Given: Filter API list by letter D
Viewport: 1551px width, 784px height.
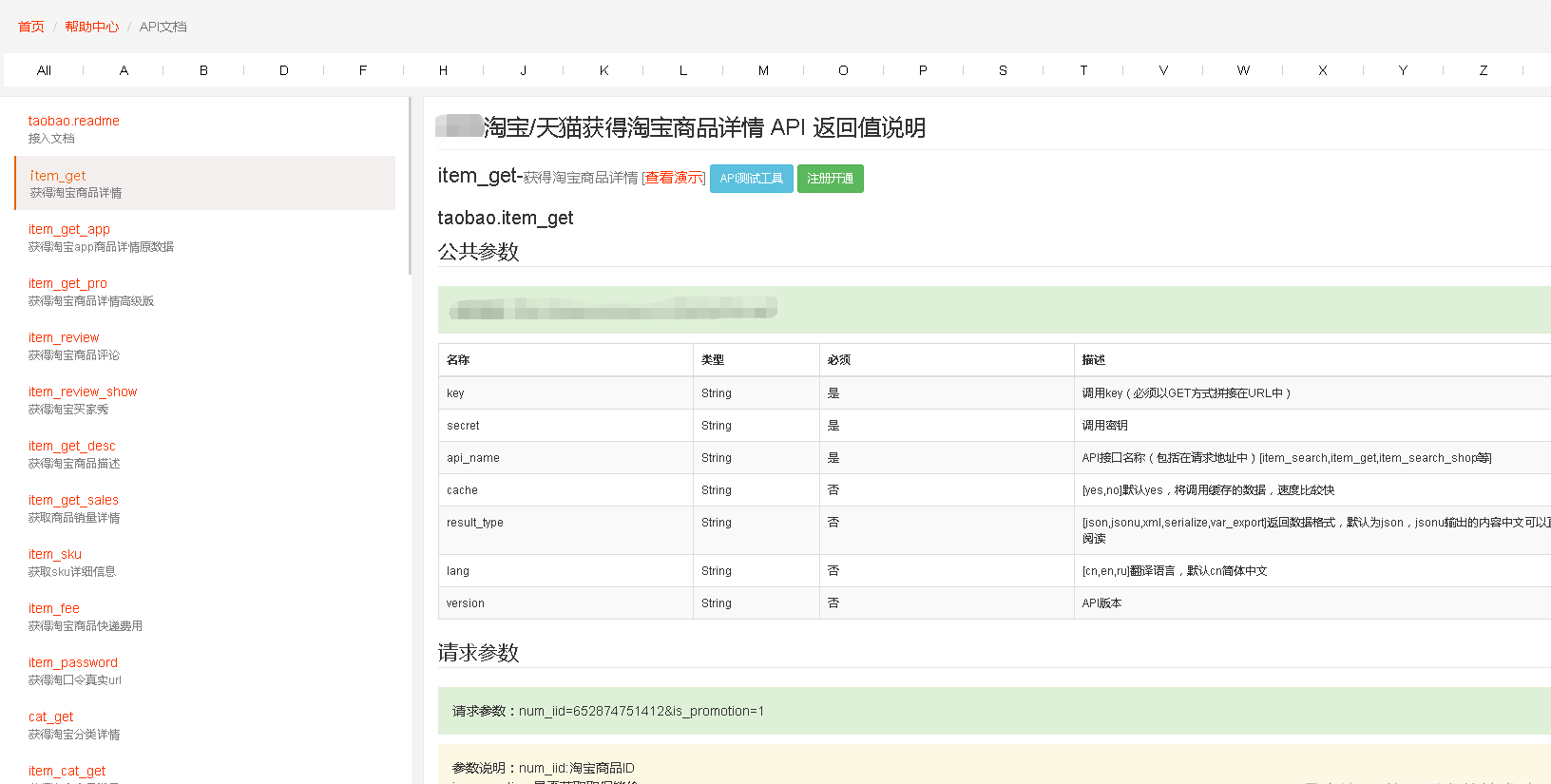Looking at the screenshot, I should (x=283, y=70).
